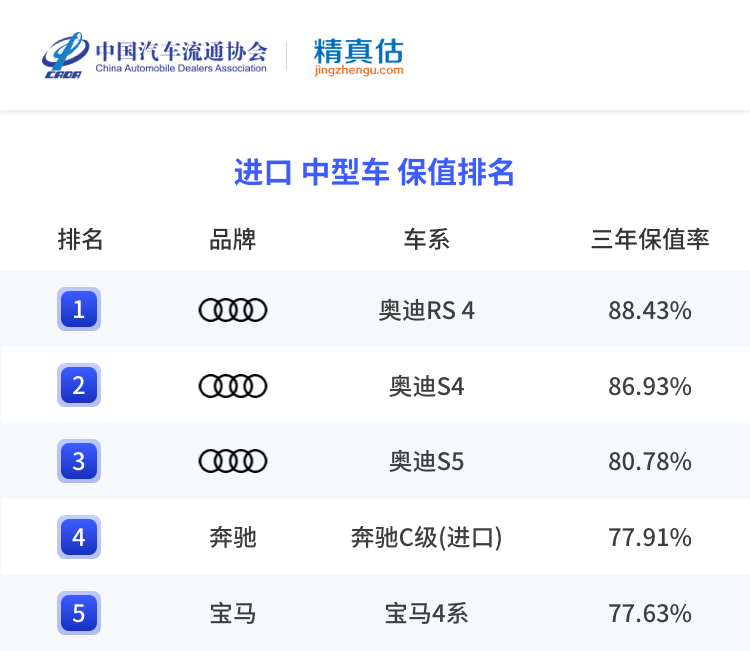
Task: Open the 奔驰C级(进口) model entry
Action: pos(427,537)
